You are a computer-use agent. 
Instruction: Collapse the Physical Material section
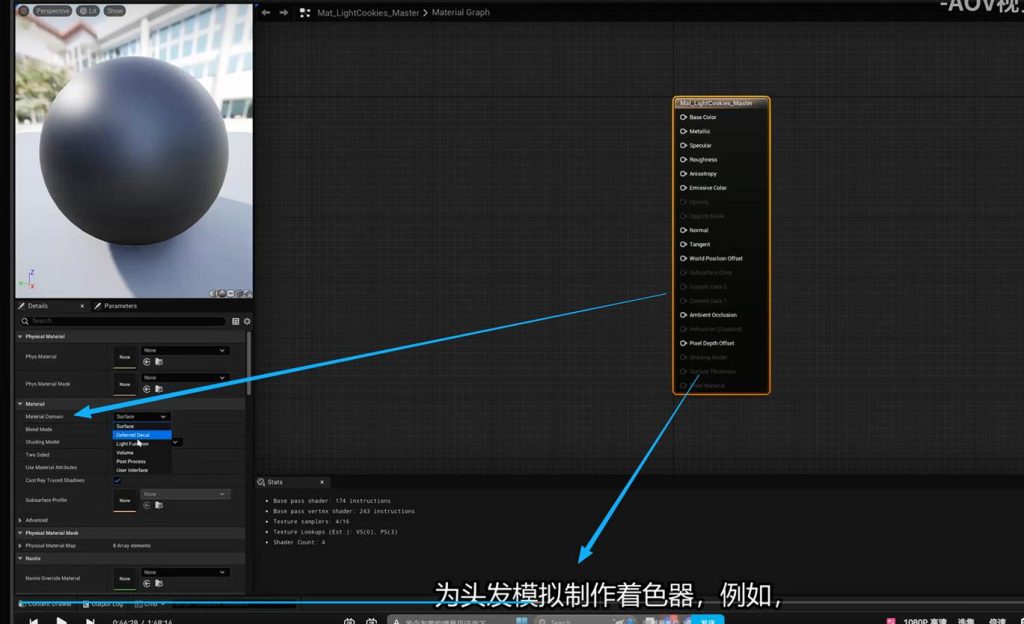[x=20, y=336]
